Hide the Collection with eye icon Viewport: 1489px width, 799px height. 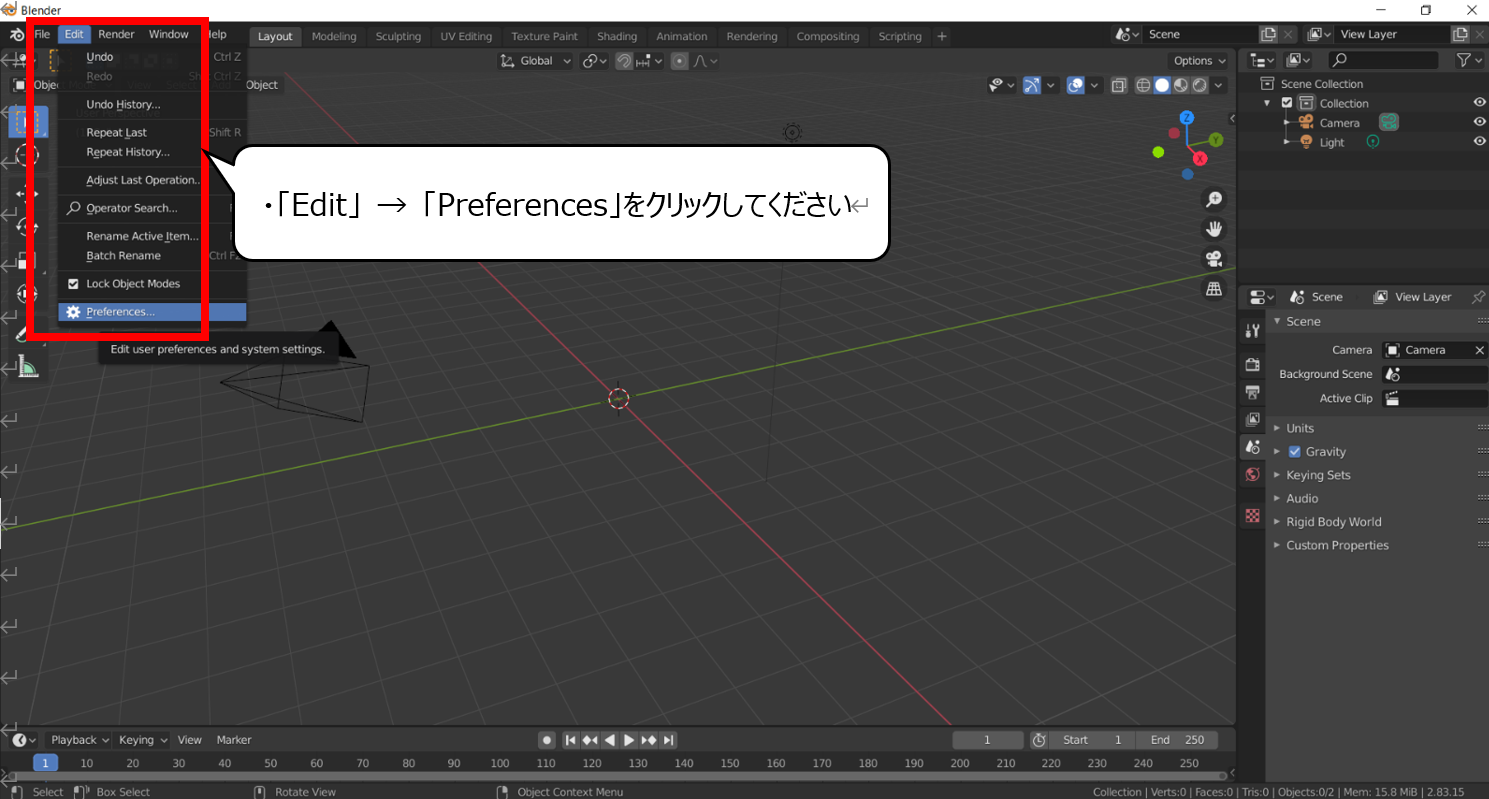(1479, 103)
